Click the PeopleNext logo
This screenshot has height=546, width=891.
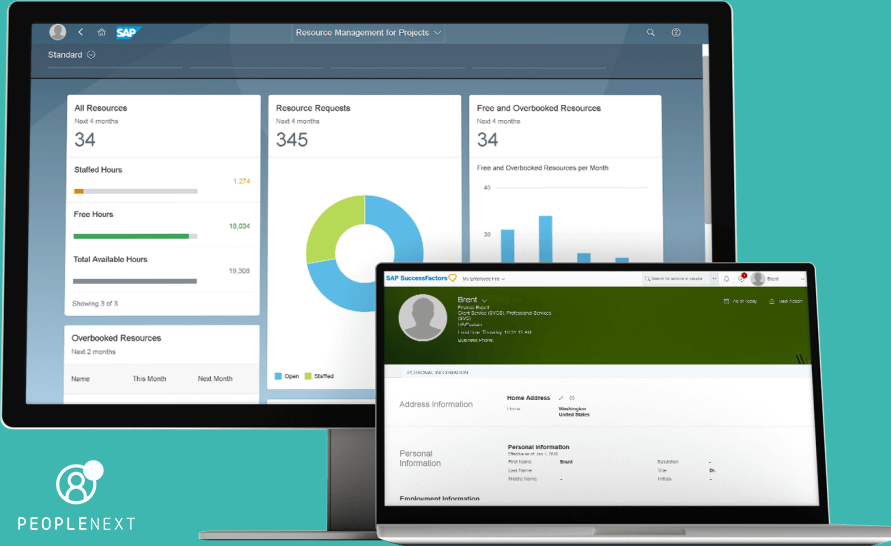pos(76,495)
